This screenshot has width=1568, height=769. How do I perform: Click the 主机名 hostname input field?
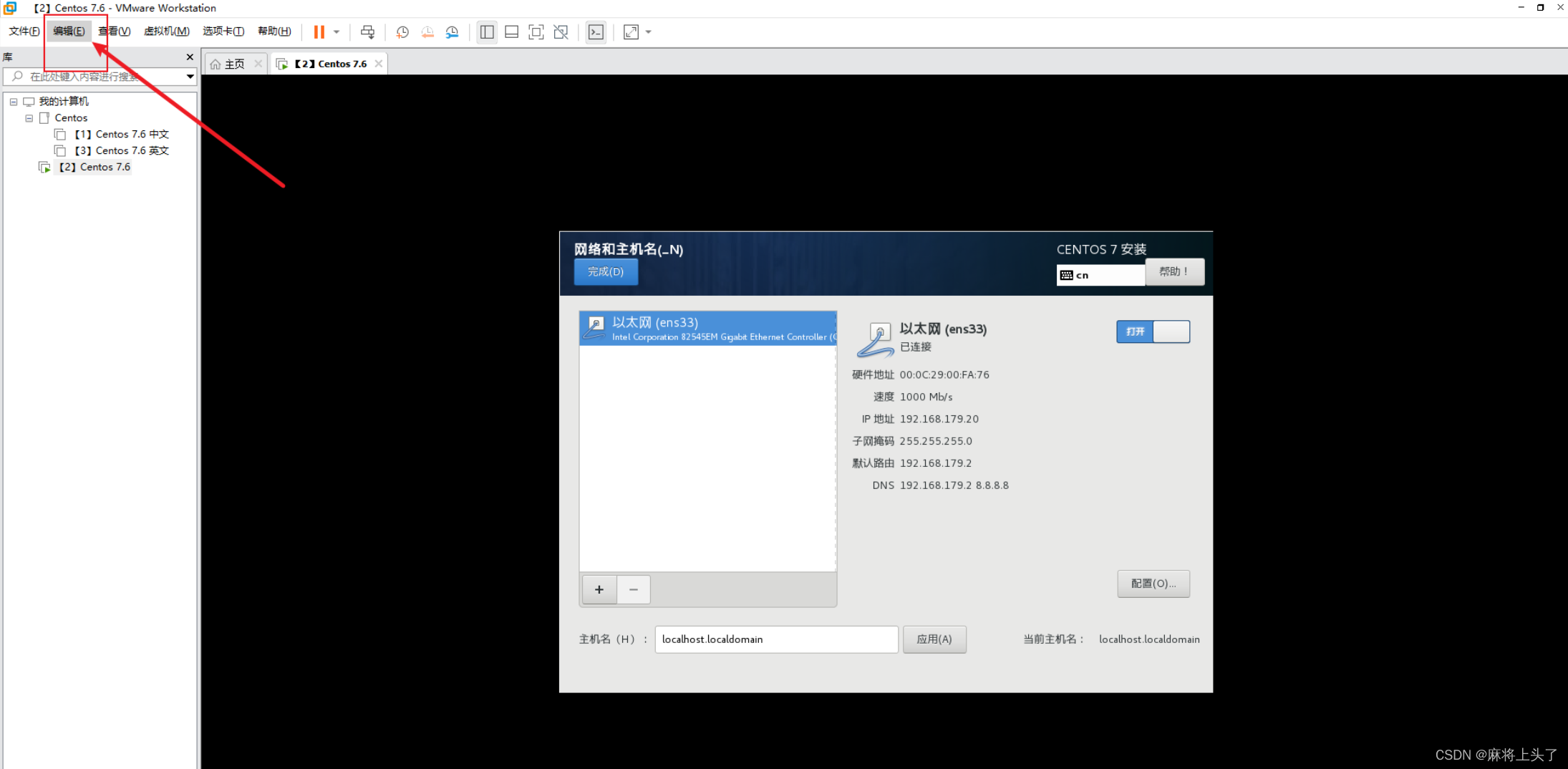[776, 639]
